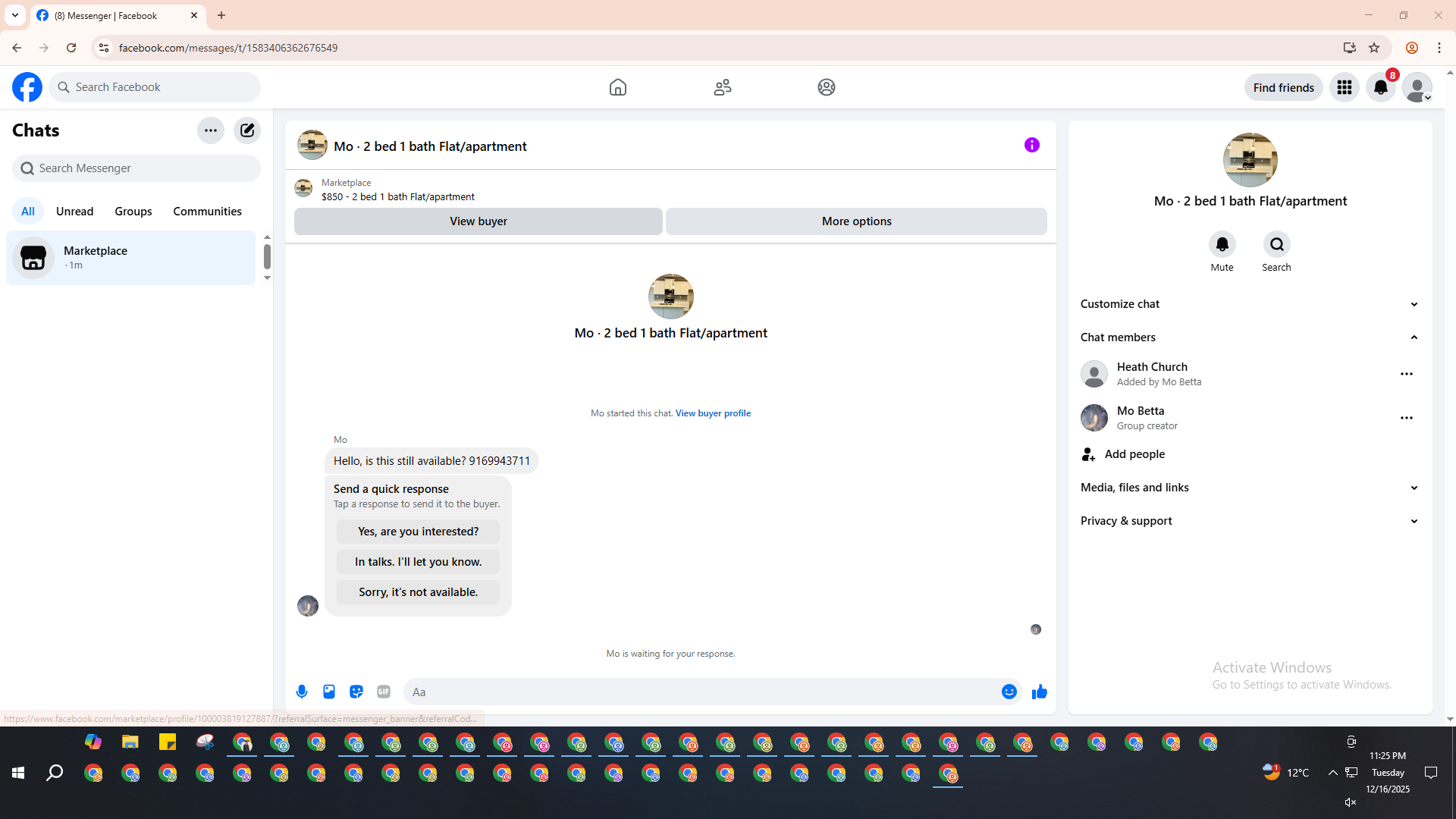Send a thumbs-up like
Image resolution: width=1456 pixels, height=819 pixels.
point(1040,692)
